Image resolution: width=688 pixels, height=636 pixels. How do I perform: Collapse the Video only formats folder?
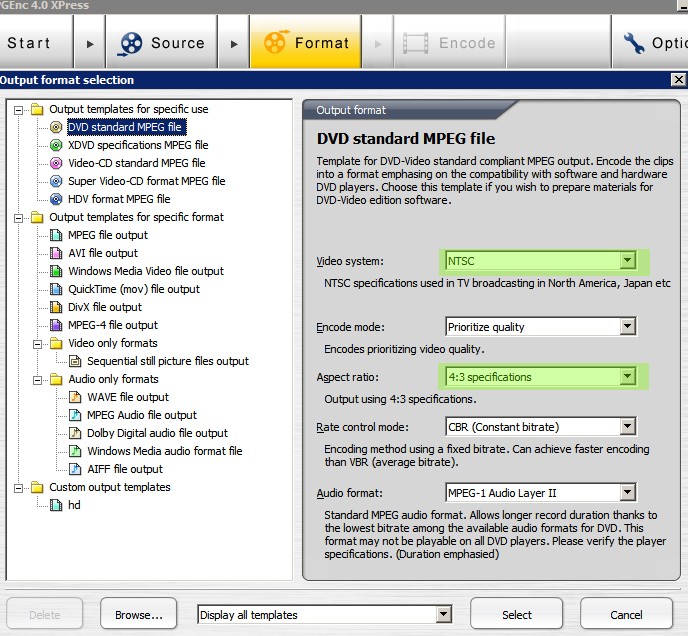(37, 344)
